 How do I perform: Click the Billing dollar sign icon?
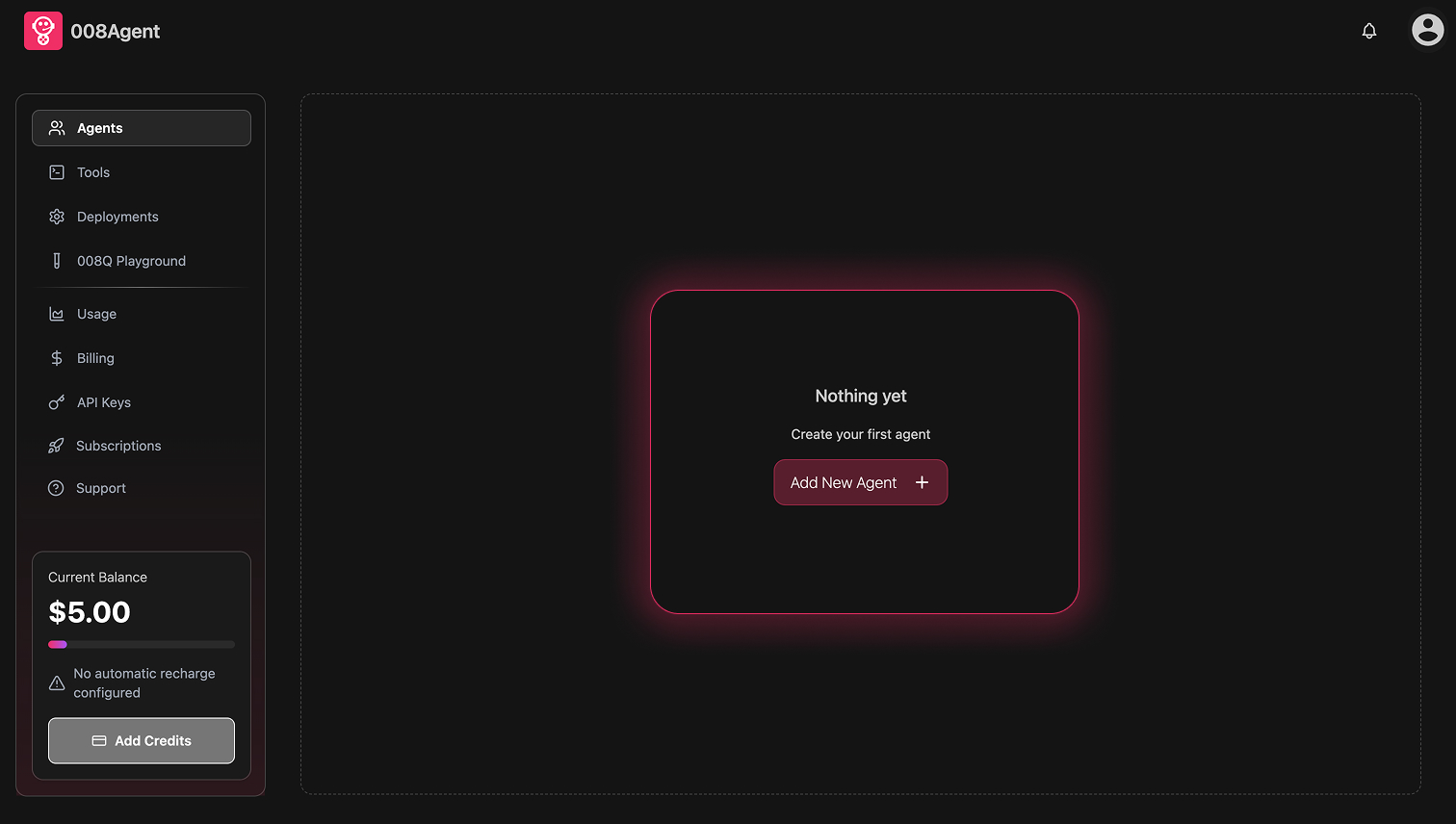57,358
